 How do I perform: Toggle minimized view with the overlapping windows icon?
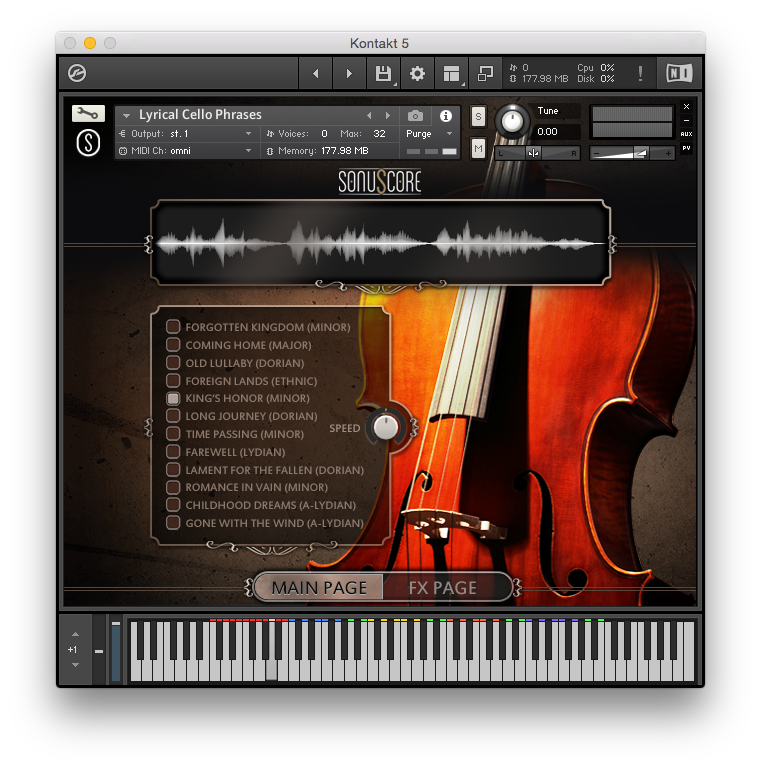pos(485,73)
